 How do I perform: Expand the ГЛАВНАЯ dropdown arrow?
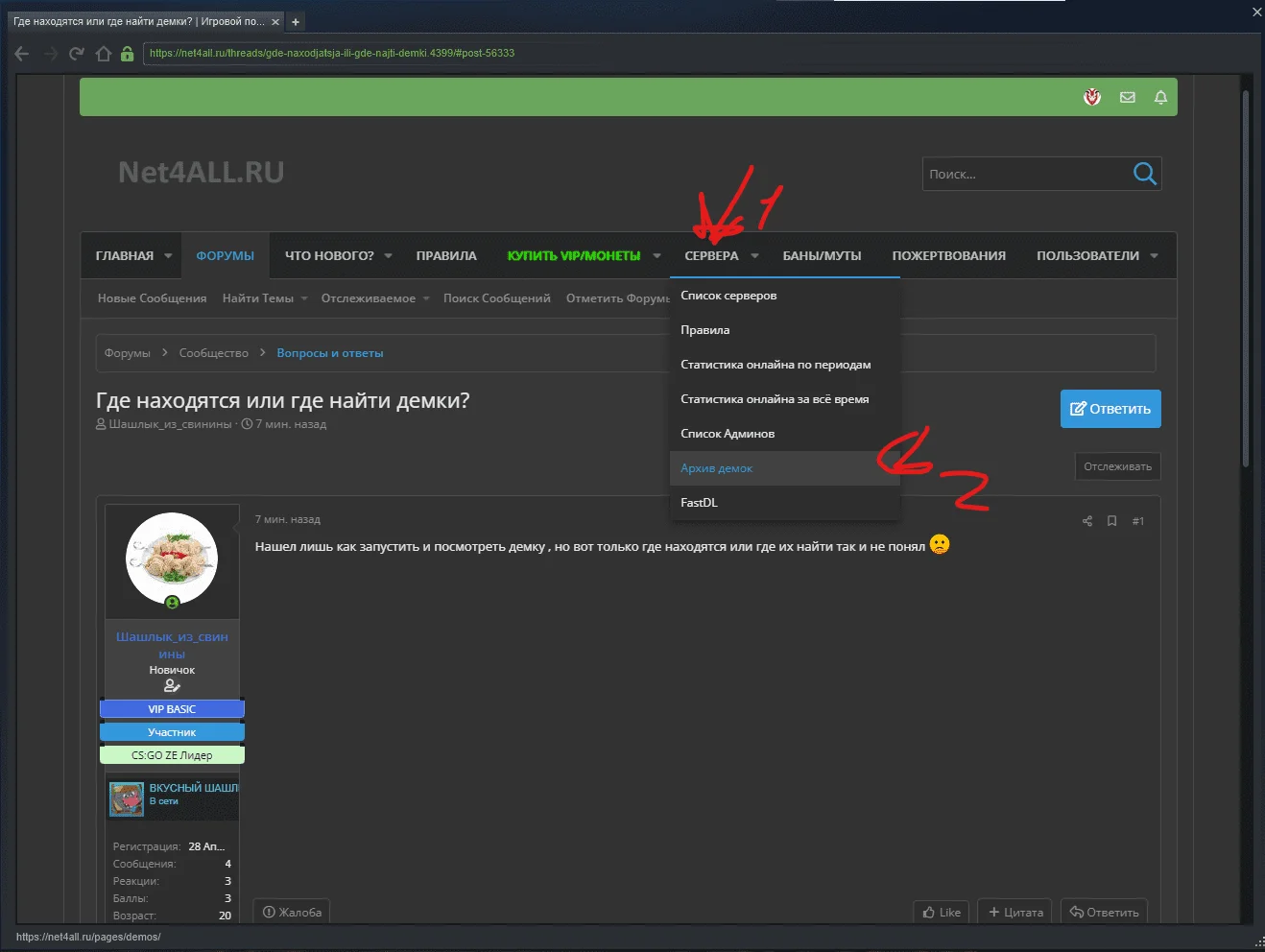(x=168, y=256)
